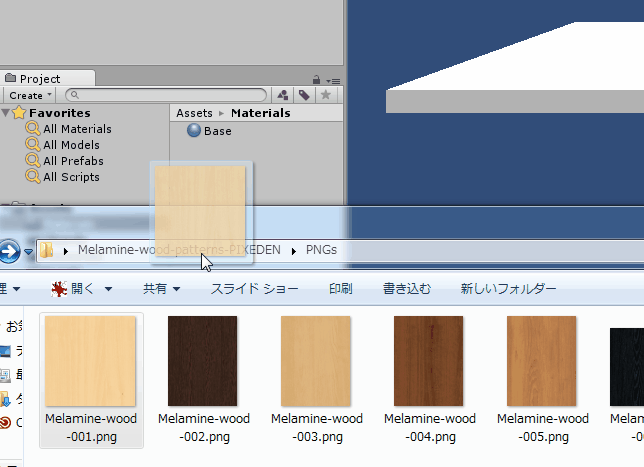Screen dimensions: 644x467
Task: Click the Base material sphere icon
Action: coord(194,130)
